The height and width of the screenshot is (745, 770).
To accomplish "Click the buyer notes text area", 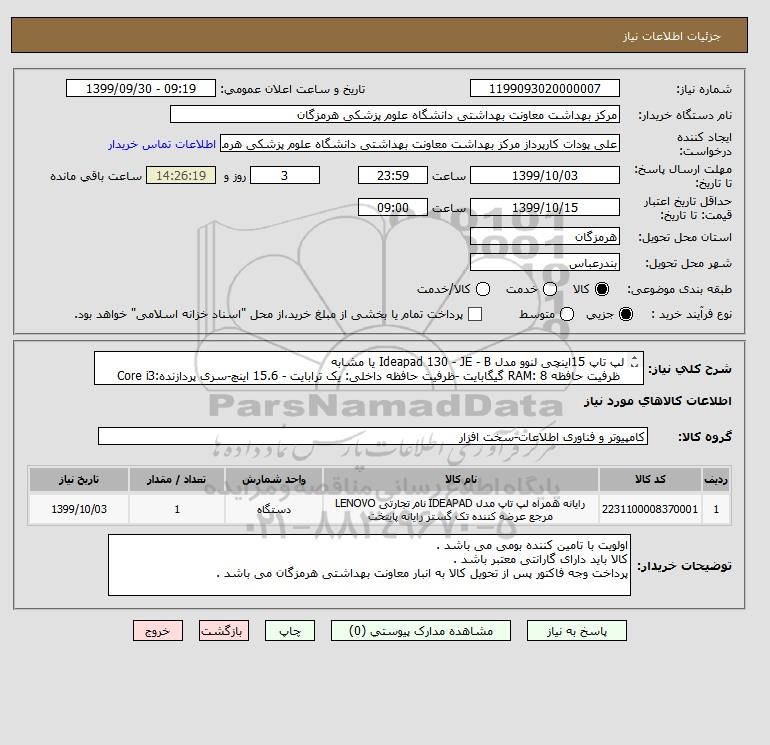I will [369, 565].
